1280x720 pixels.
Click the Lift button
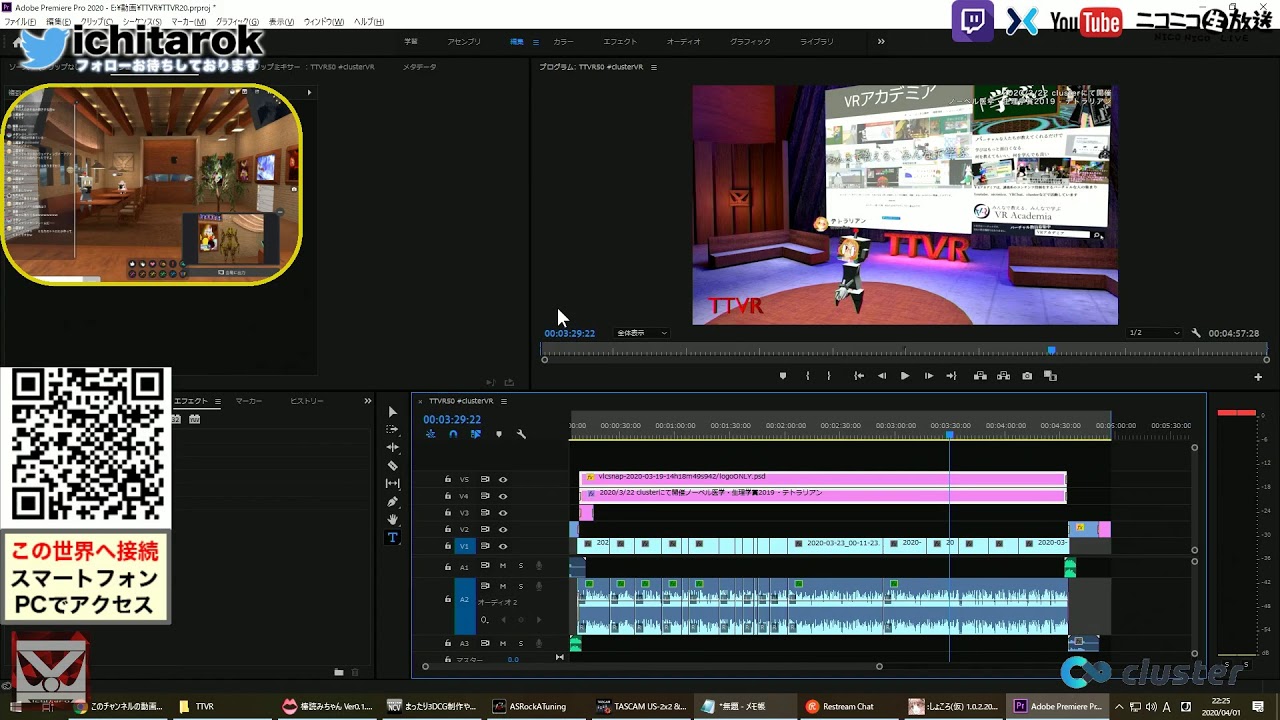pos(980,376)
